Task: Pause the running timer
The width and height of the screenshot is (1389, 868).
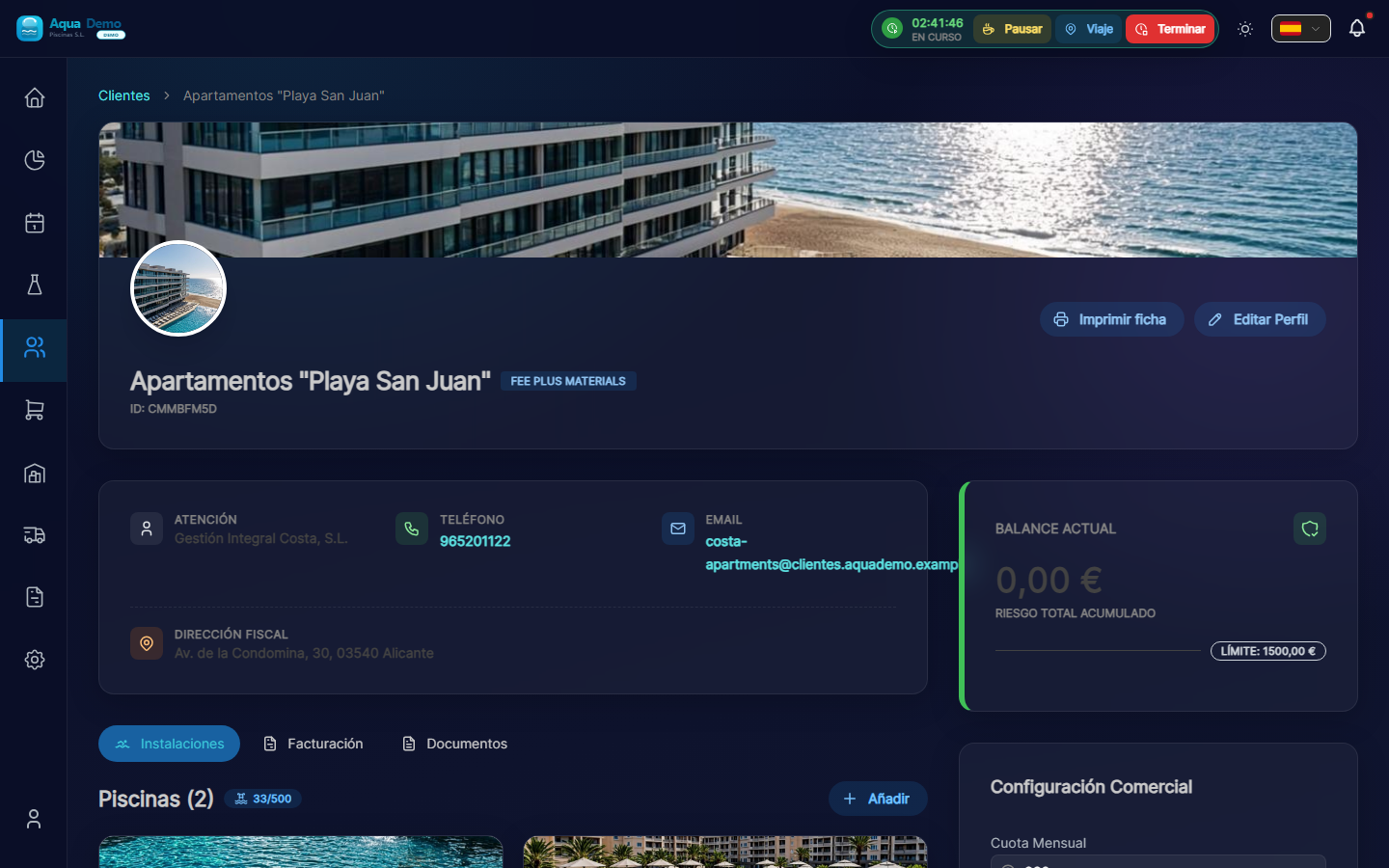Action: point(1012,29)
